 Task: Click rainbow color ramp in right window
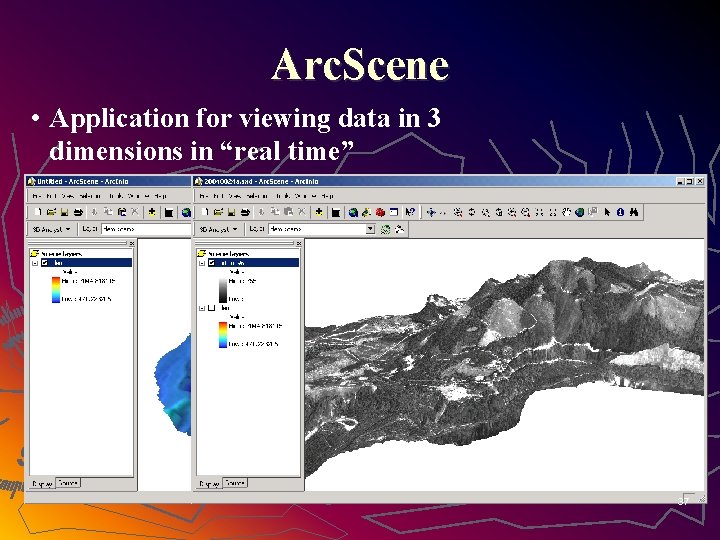(x=223, y=335)
